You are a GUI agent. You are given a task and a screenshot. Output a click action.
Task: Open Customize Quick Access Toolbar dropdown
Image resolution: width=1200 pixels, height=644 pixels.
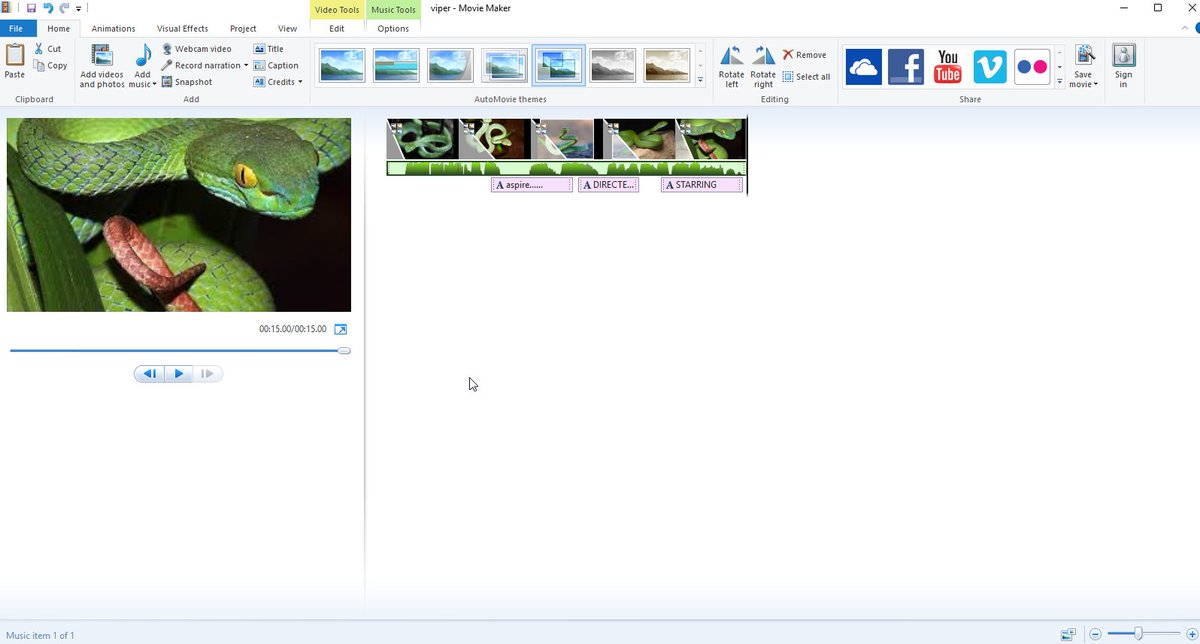click(78, 8)
